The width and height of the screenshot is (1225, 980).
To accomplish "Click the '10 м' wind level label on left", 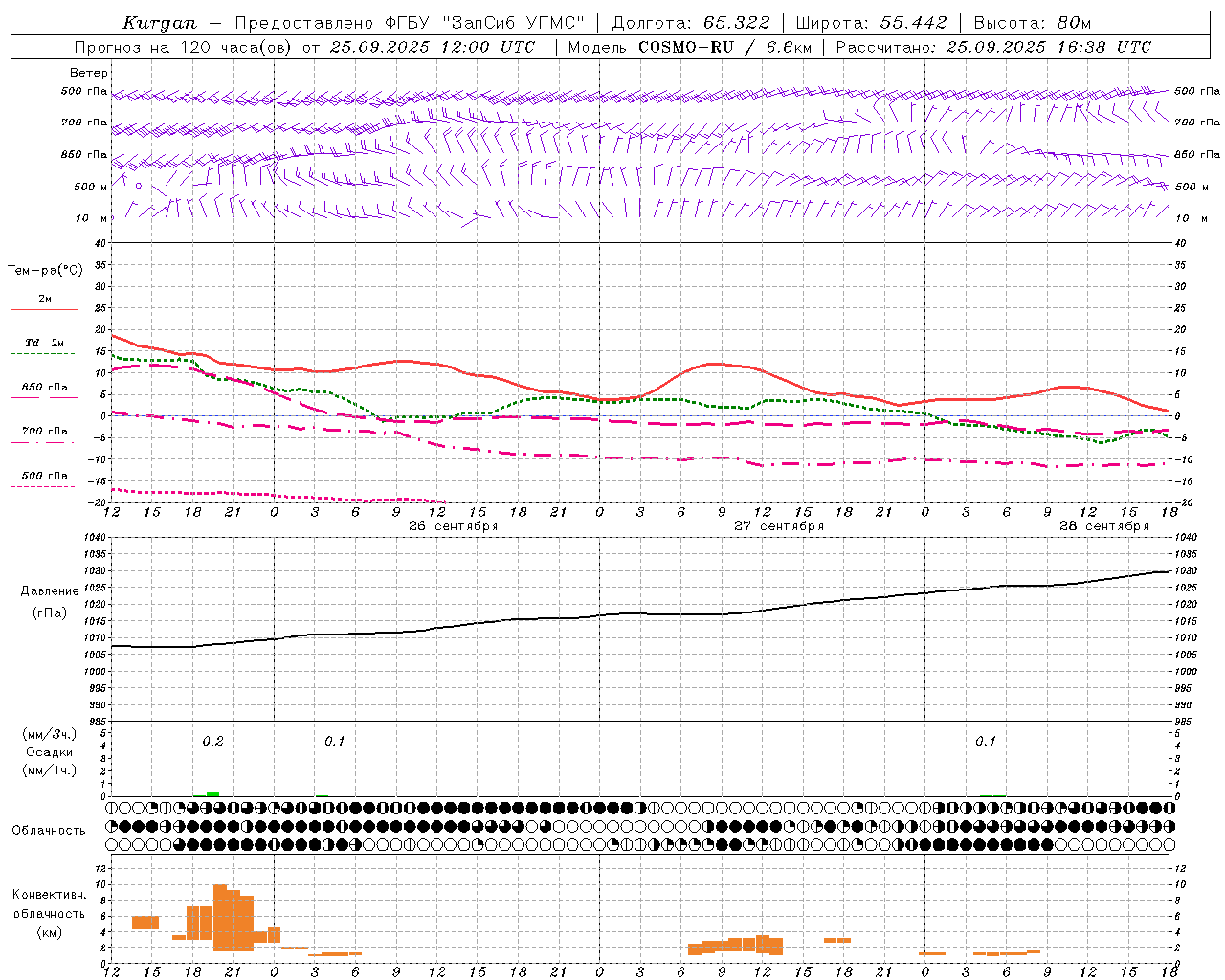I will coord(91,219).
